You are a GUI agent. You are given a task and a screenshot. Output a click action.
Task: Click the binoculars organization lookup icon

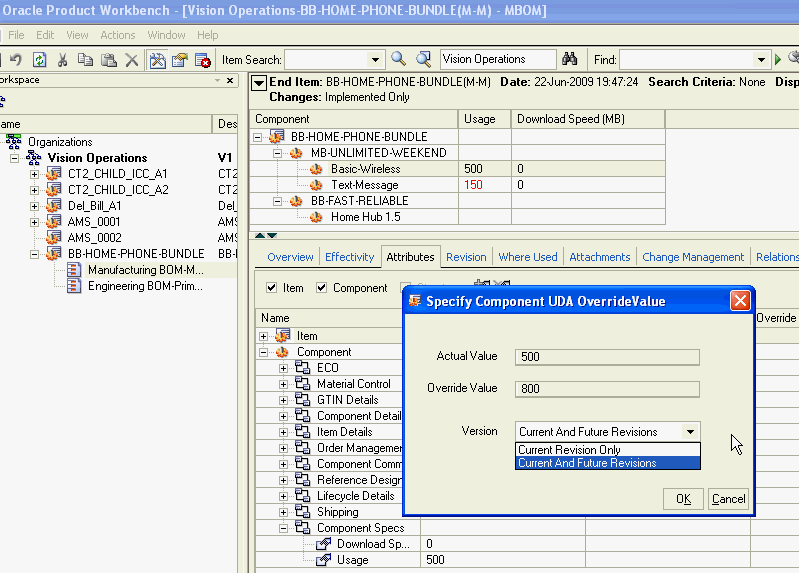coord(570,59)
